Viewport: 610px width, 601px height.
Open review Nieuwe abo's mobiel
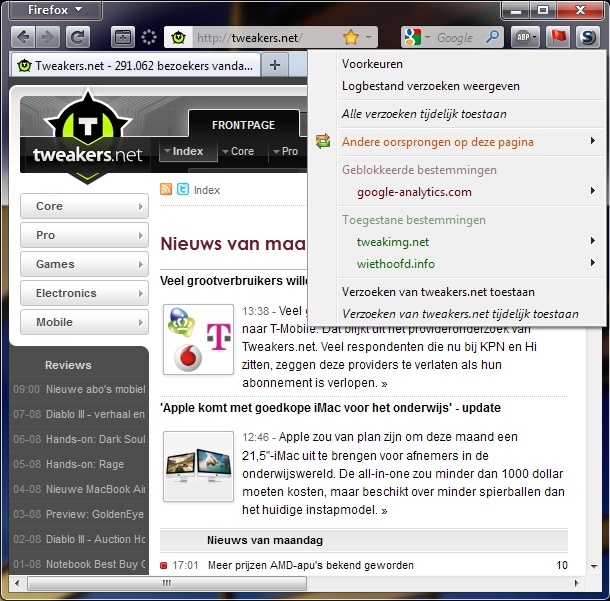coord(95,389)
